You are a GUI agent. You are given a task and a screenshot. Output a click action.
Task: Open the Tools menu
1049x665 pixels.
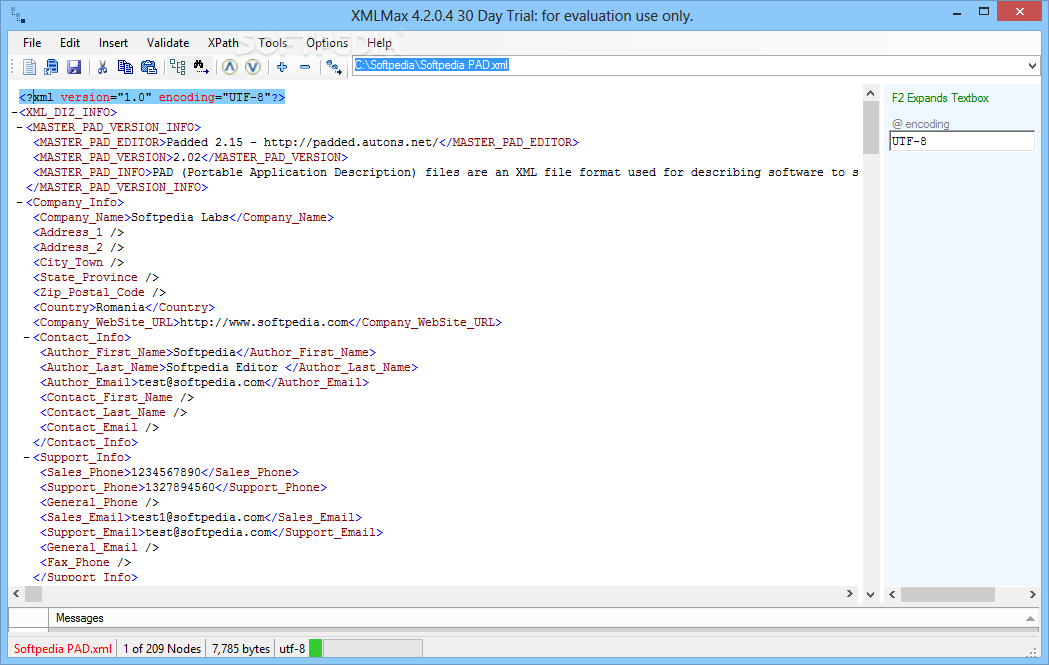273,43
